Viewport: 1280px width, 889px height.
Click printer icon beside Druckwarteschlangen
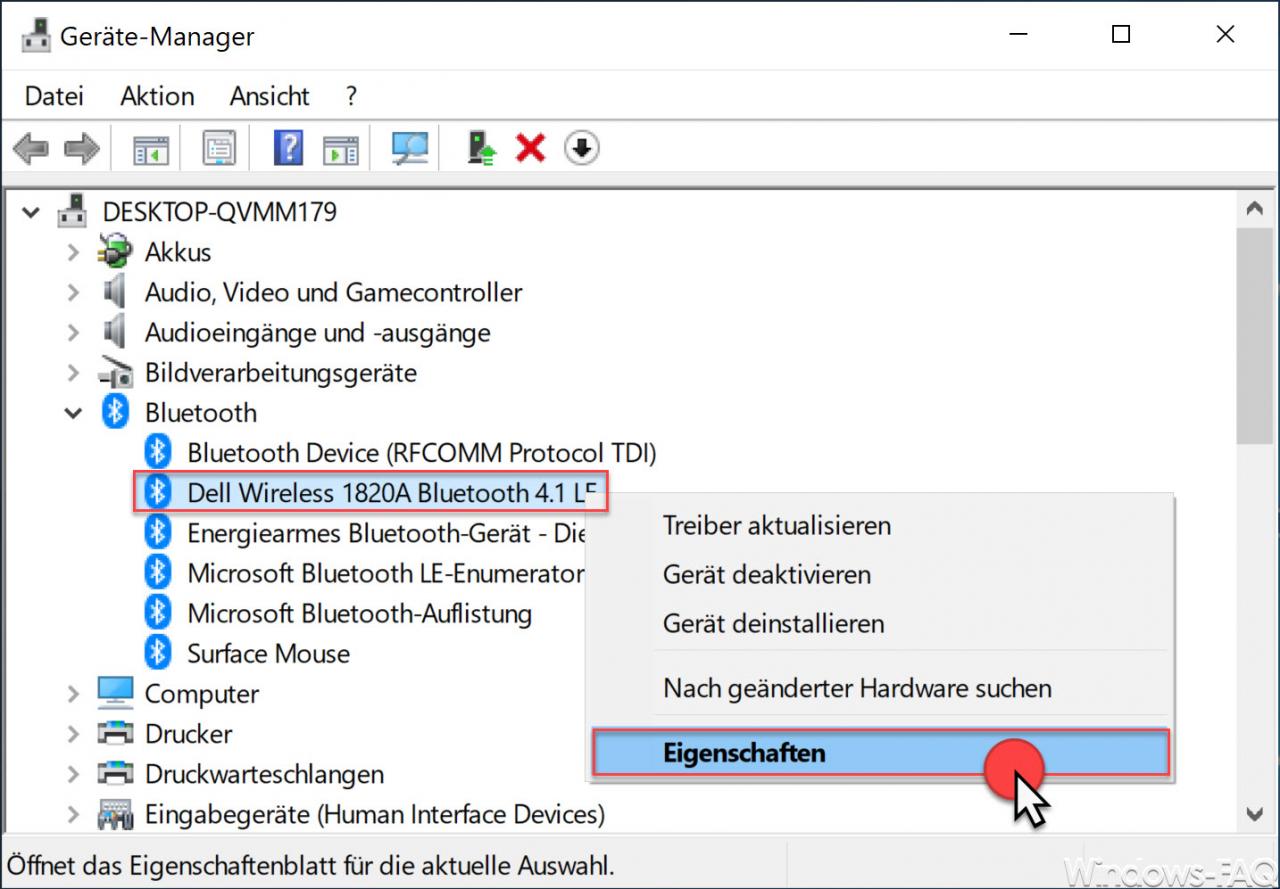(x=115, y=774)
